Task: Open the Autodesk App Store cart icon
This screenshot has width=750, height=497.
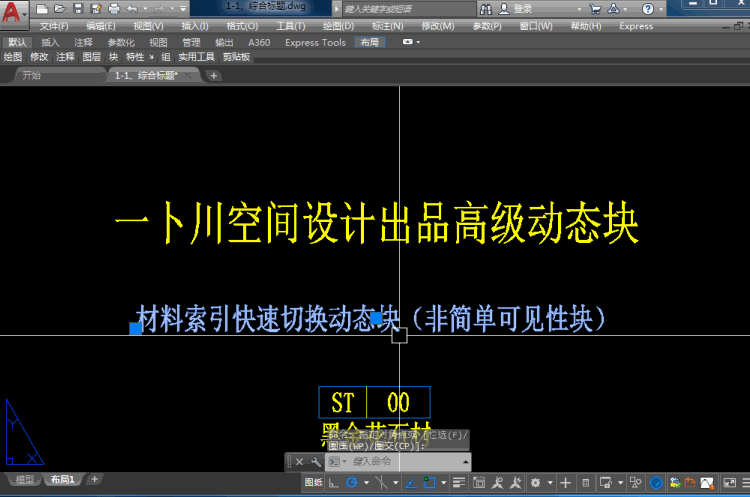Action: (x=595, y=9)
